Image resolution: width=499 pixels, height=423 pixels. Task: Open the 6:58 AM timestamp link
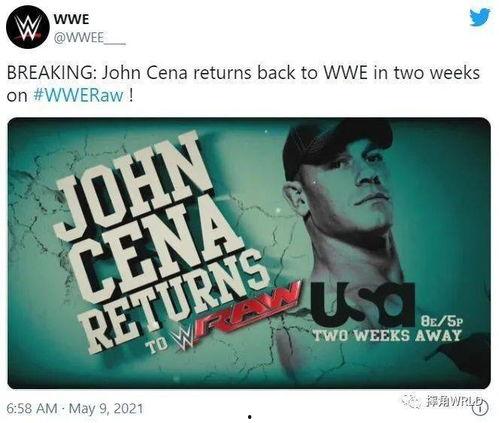click(32, 408)
